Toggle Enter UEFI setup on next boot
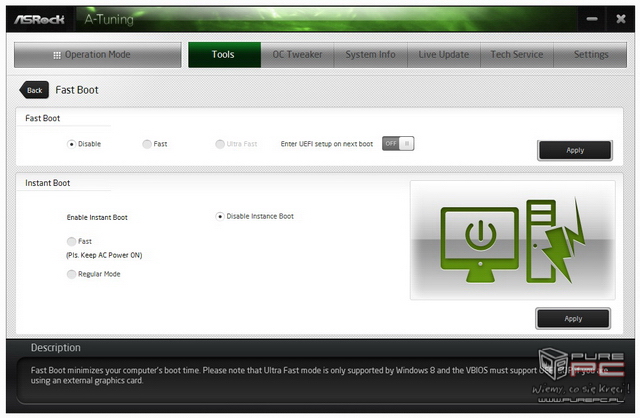The image size is (640, 418). click(x=397, y=144)
